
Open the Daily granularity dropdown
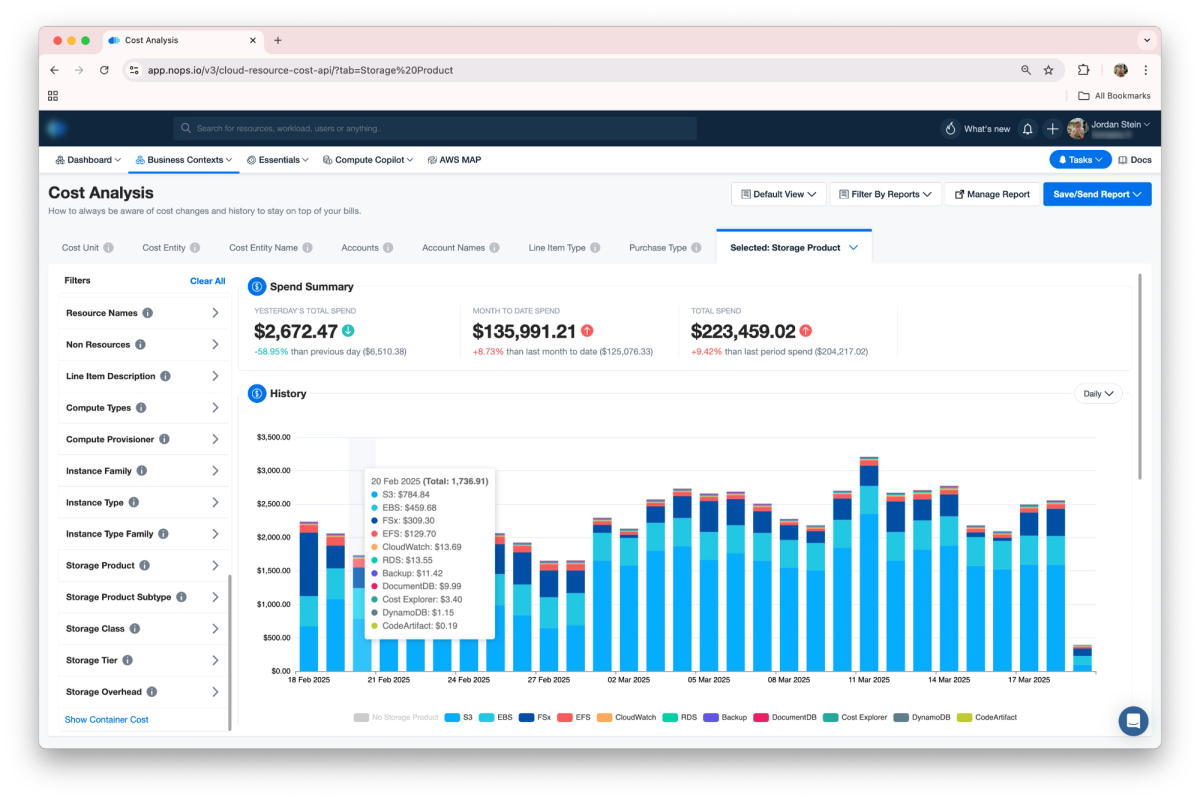(x=1098, y=394)
